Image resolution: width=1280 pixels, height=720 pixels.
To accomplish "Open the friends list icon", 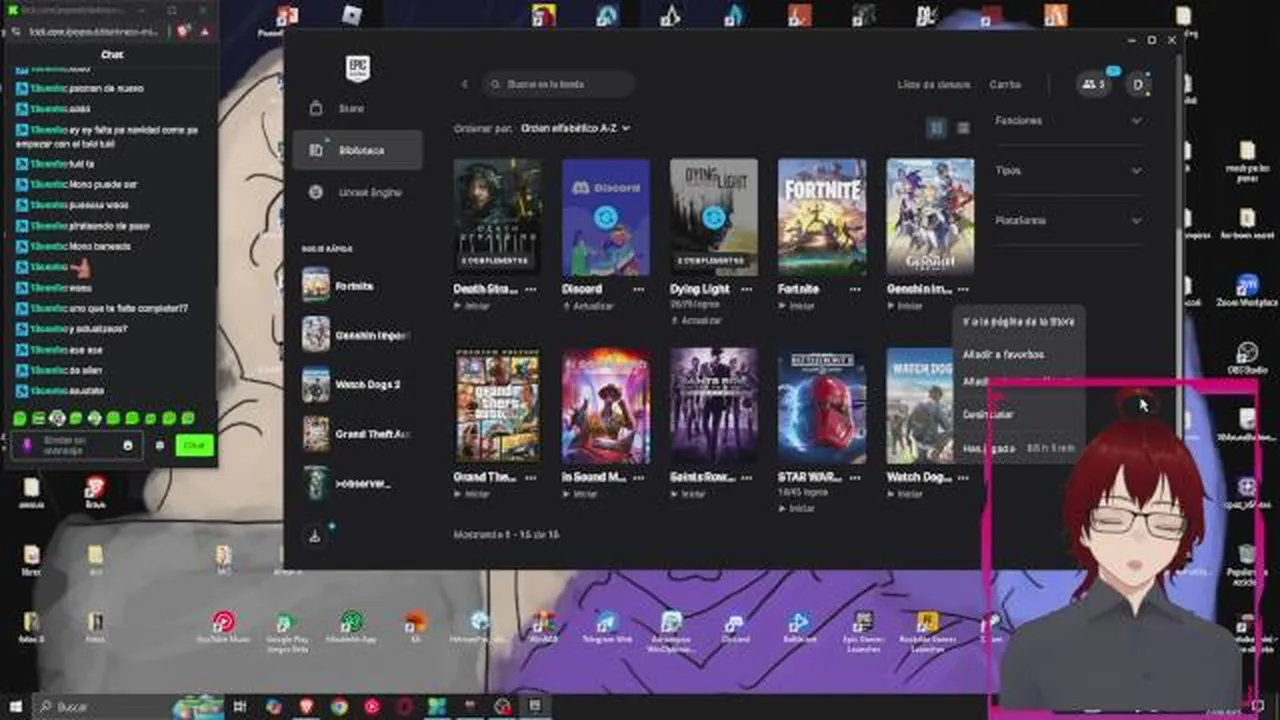I will pyautogui.click(x=1093, y=85).
